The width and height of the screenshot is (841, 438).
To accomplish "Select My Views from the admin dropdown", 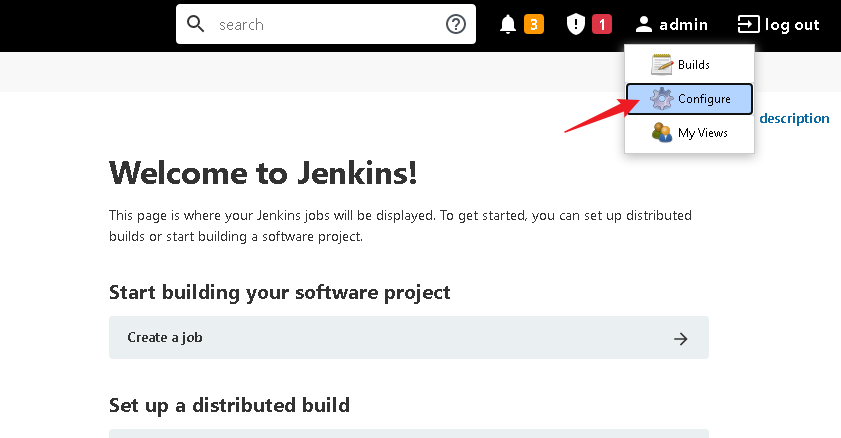I will (690, 132).
